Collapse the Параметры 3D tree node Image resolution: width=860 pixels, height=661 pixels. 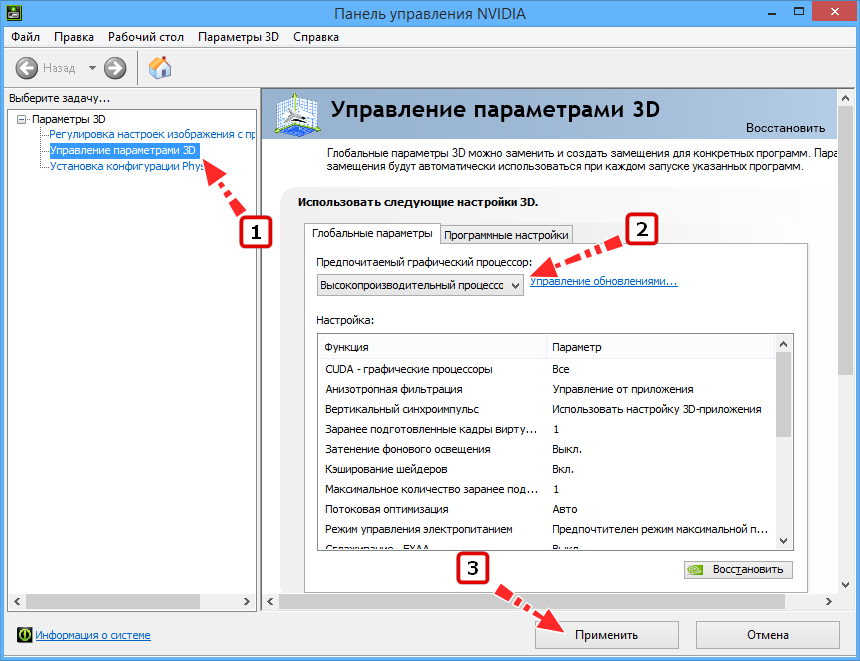(x=21, y=119)
